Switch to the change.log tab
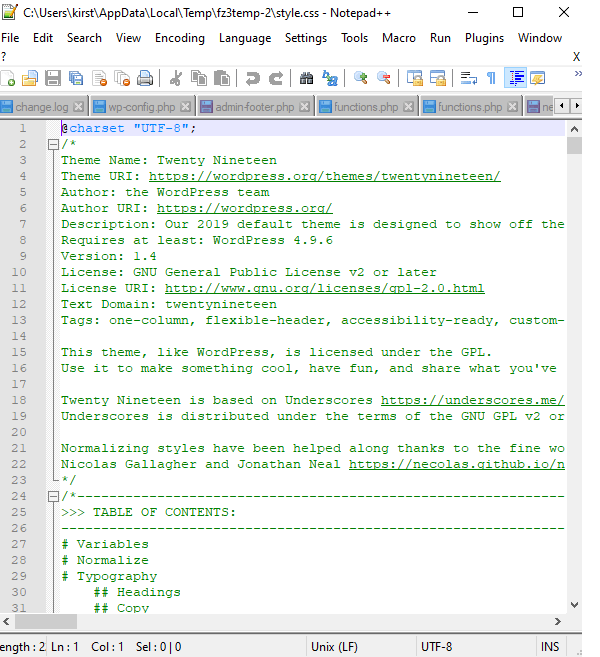 [x=41, y=107]
